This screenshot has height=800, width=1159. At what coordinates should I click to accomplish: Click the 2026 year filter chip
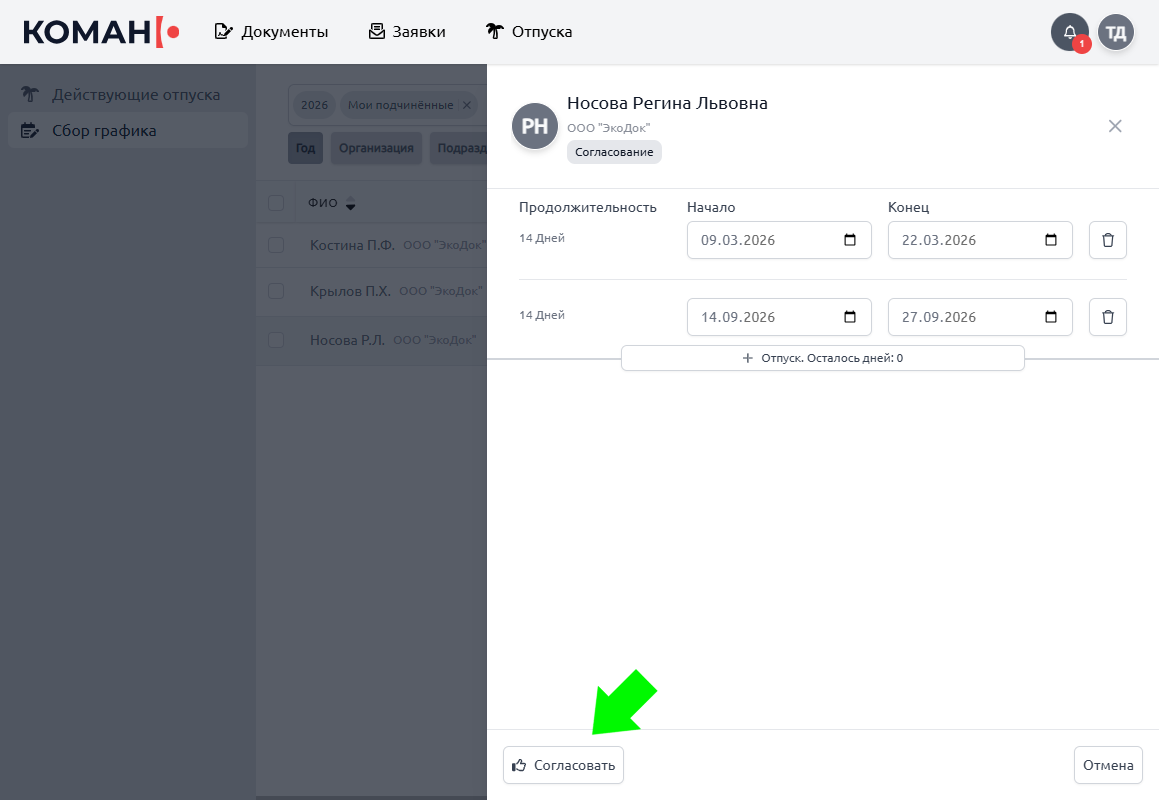tap(314, 105)
